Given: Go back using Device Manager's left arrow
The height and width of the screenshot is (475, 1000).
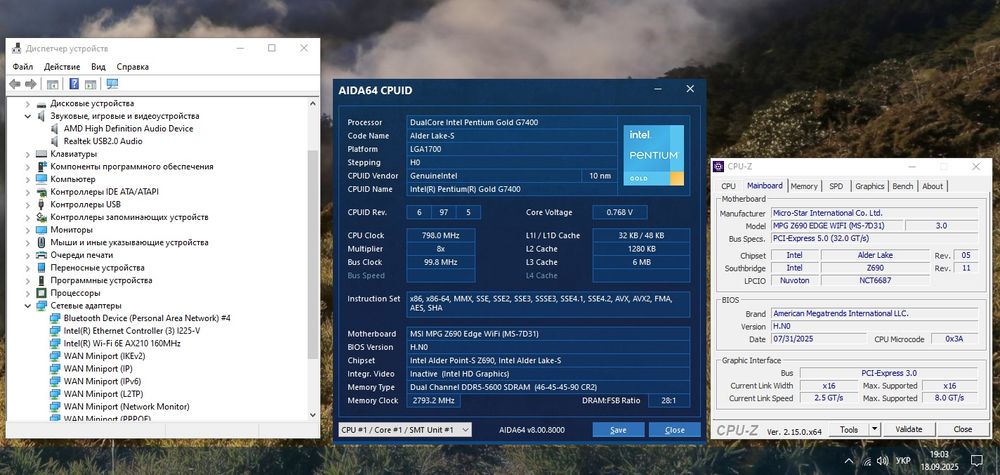Looking at the screenshot, I should [x=15, y=84].
